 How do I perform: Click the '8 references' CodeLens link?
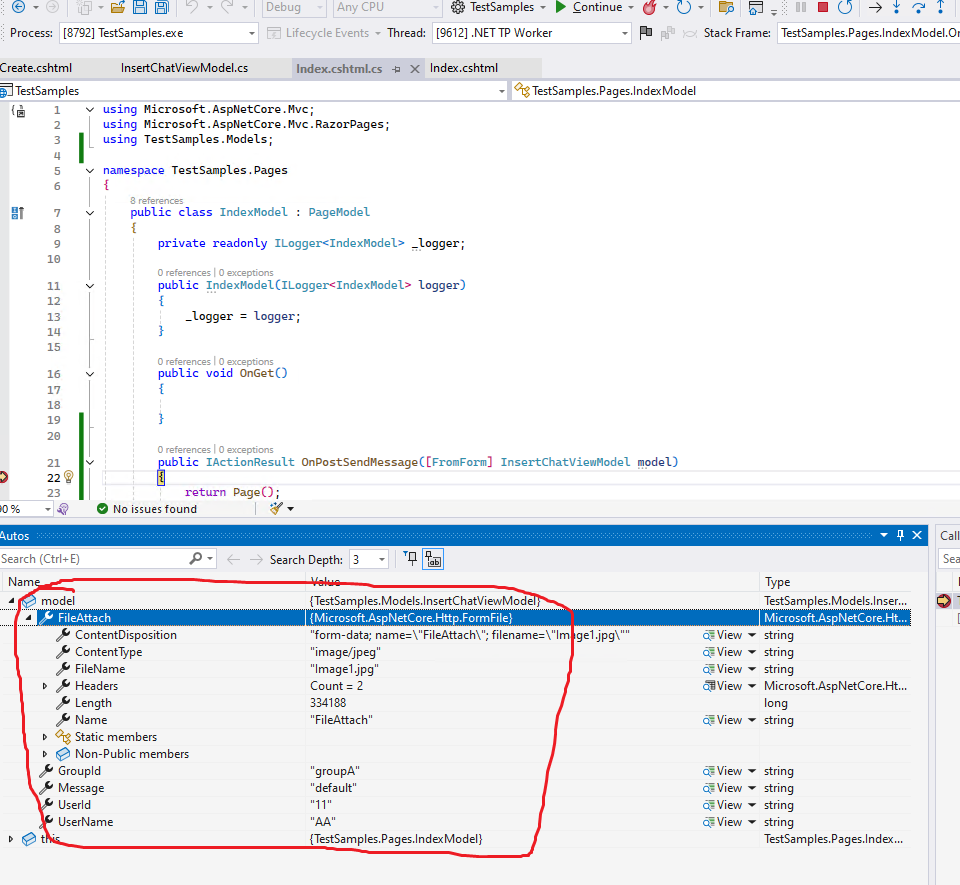tap(156, 200)
